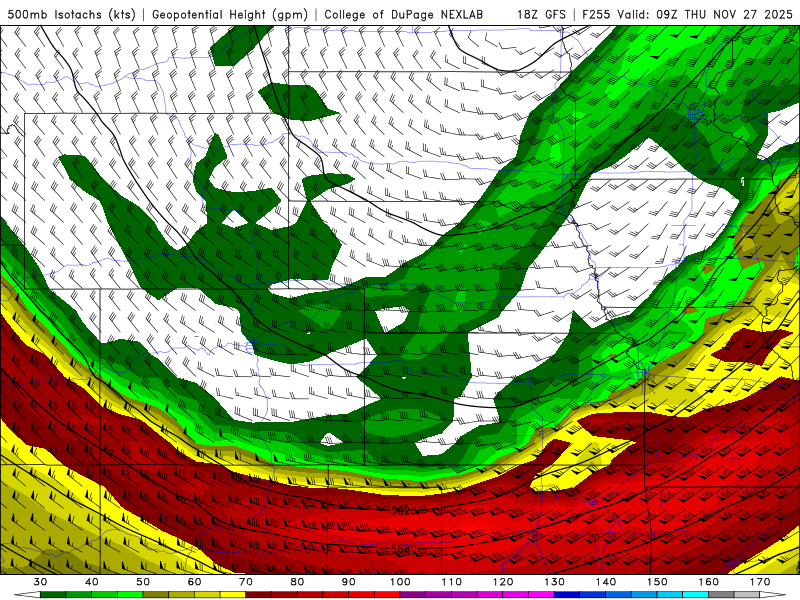Select the purple swatch just after 100

[413, 594]
